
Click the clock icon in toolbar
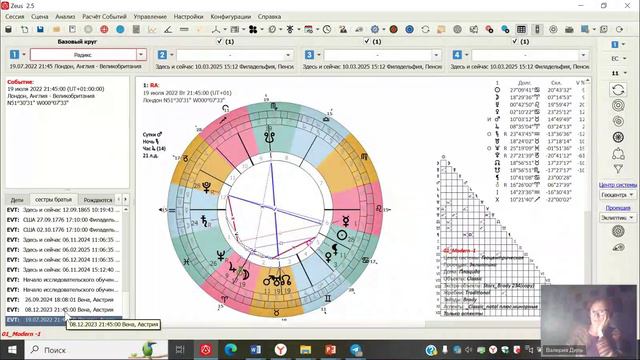click(327, 29)
